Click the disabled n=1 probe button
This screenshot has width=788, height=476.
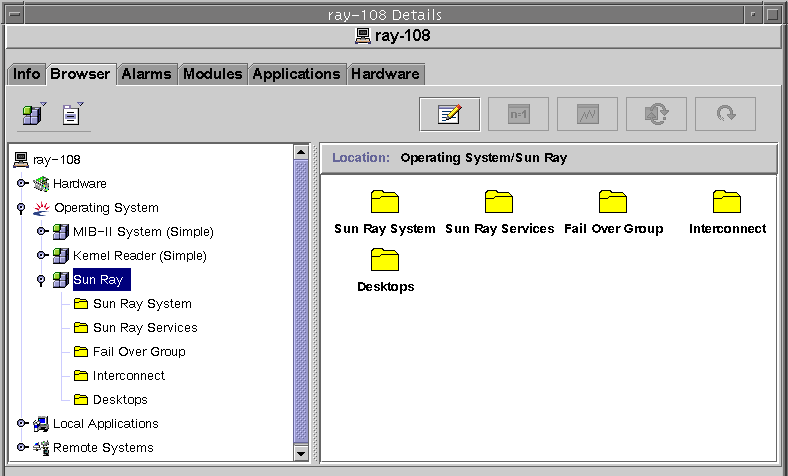[x=518, y=115]
